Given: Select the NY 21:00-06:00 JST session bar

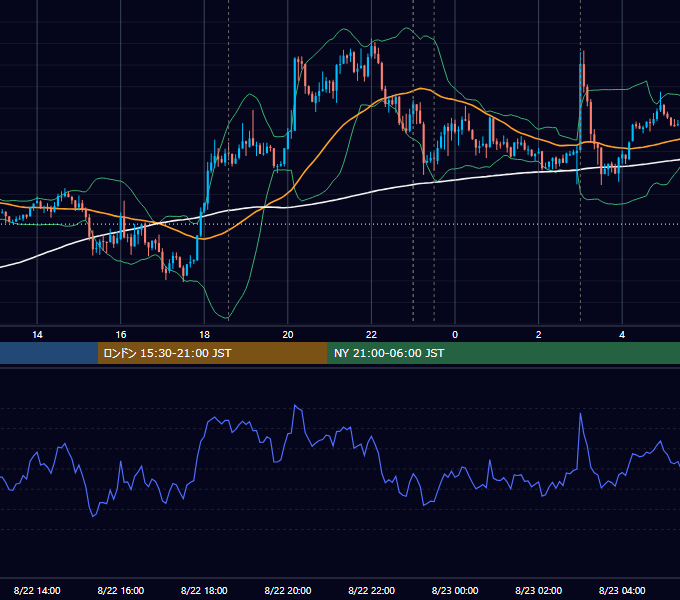Looking at the screenshot, I should [503, 353].
